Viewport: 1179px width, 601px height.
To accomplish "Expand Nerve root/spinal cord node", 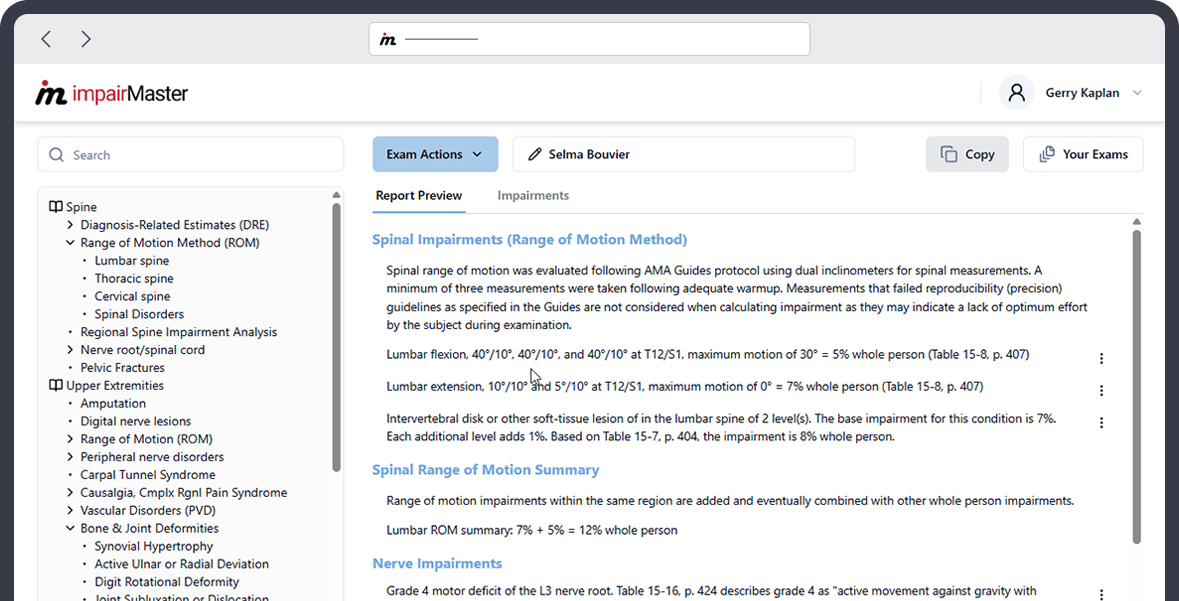I will coord(70,350).
